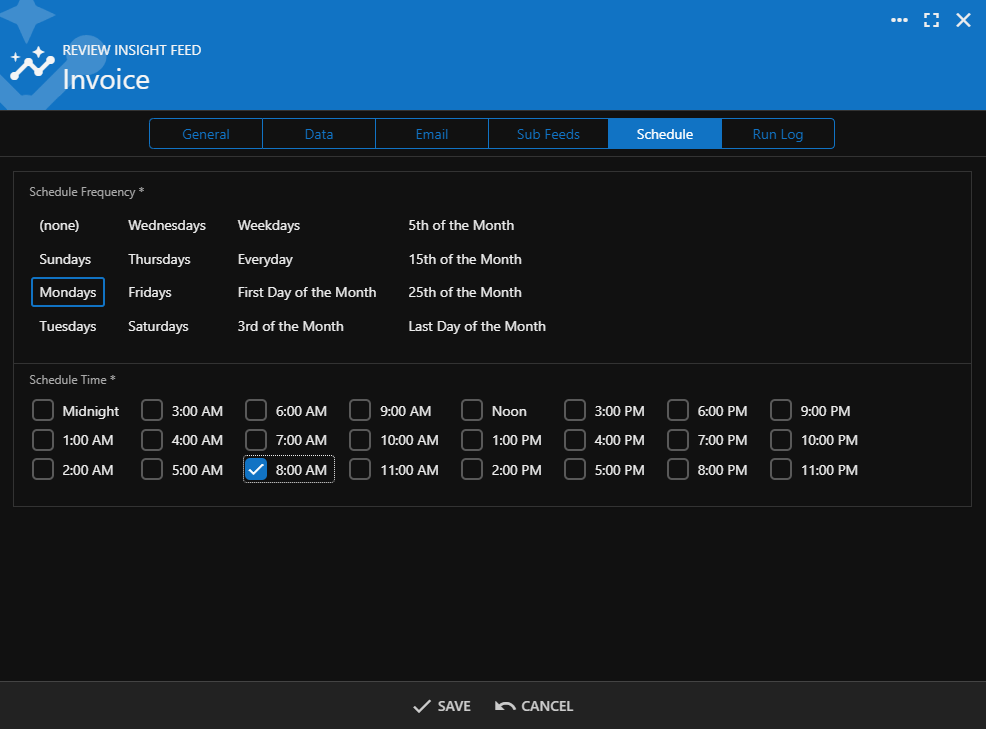Discard changes with CANCEL button

534,706
